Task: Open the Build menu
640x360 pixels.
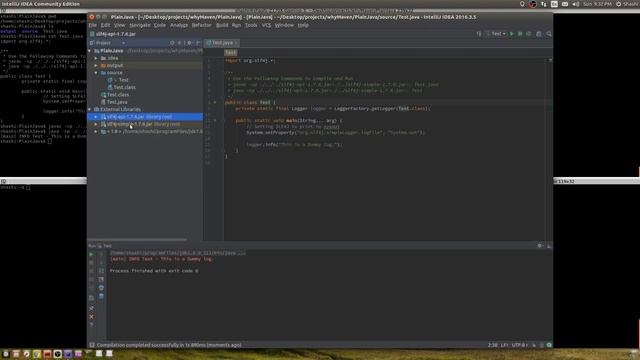Action: 222,25
